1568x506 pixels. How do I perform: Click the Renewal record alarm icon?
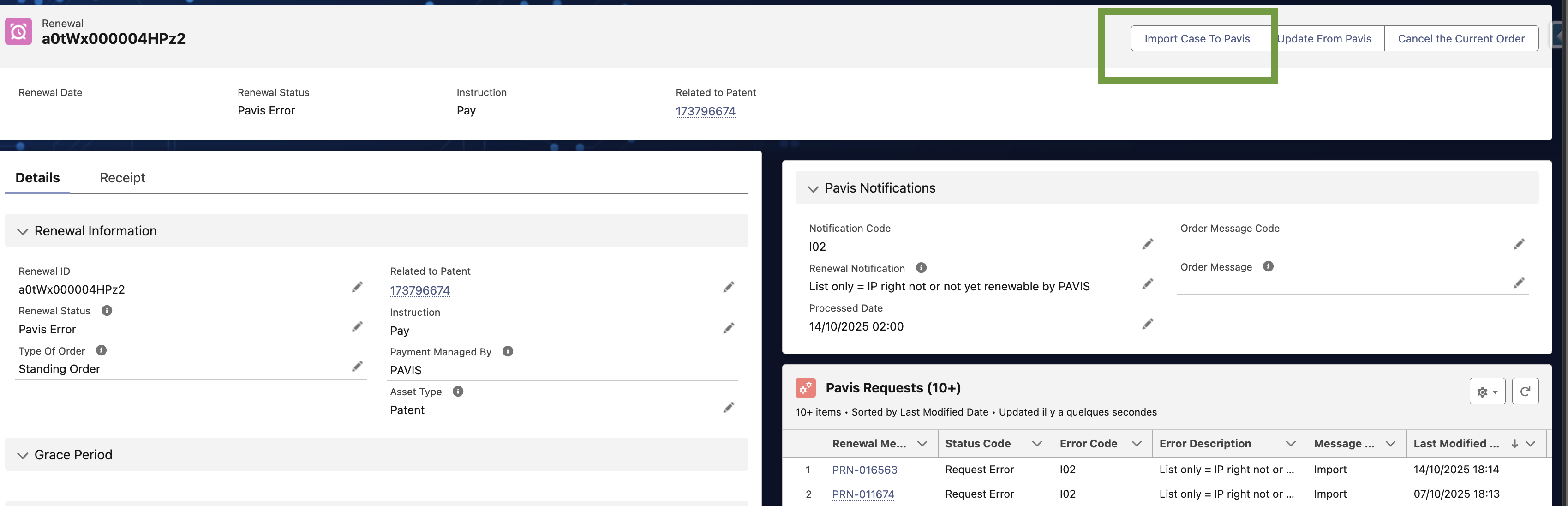tap(18, 32)
